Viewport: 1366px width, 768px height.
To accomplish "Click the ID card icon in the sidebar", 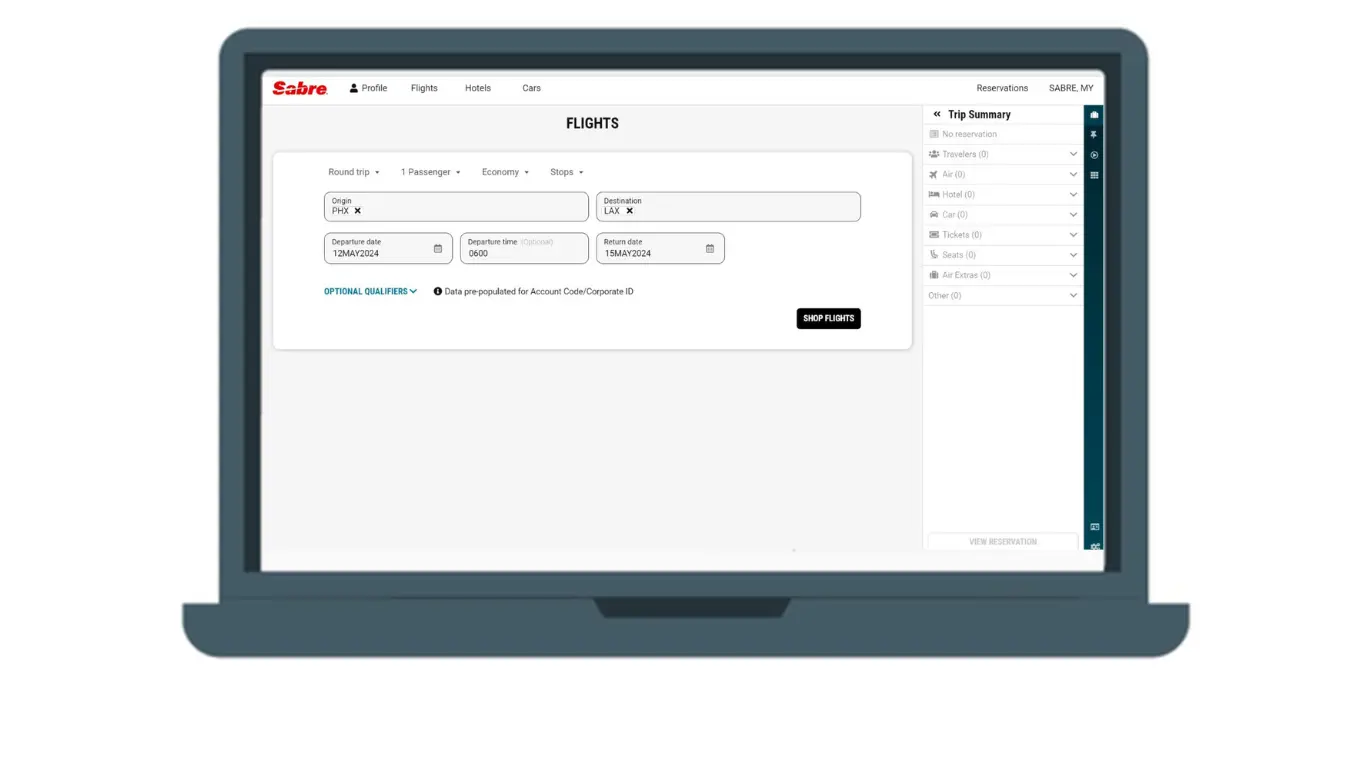I will point(1094,527).
